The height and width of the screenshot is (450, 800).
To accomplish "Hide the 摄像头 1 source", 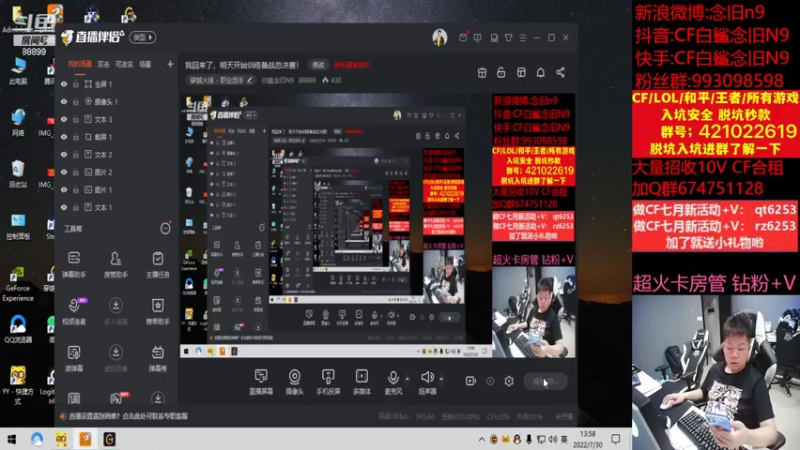I will (x=64, y=102).
